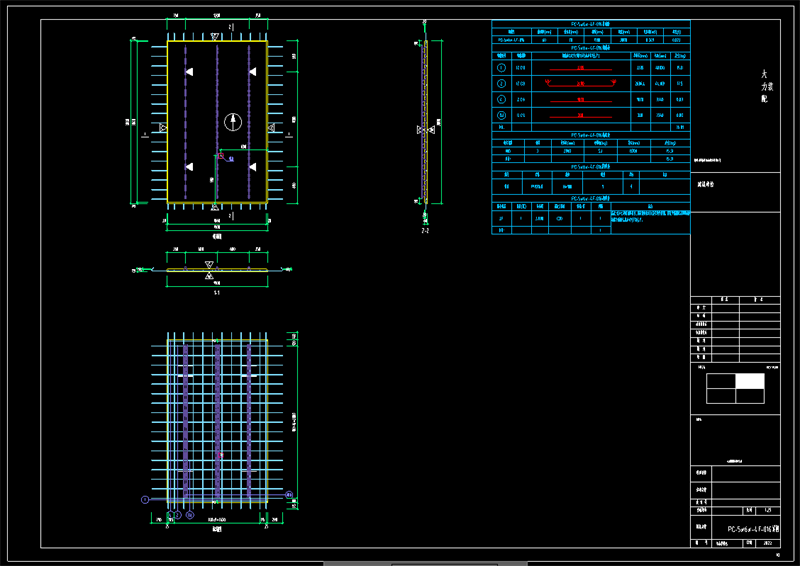Click the magenta square marker in the top plan
Viewport: 800px width, 566px height.
pos(221,156)
